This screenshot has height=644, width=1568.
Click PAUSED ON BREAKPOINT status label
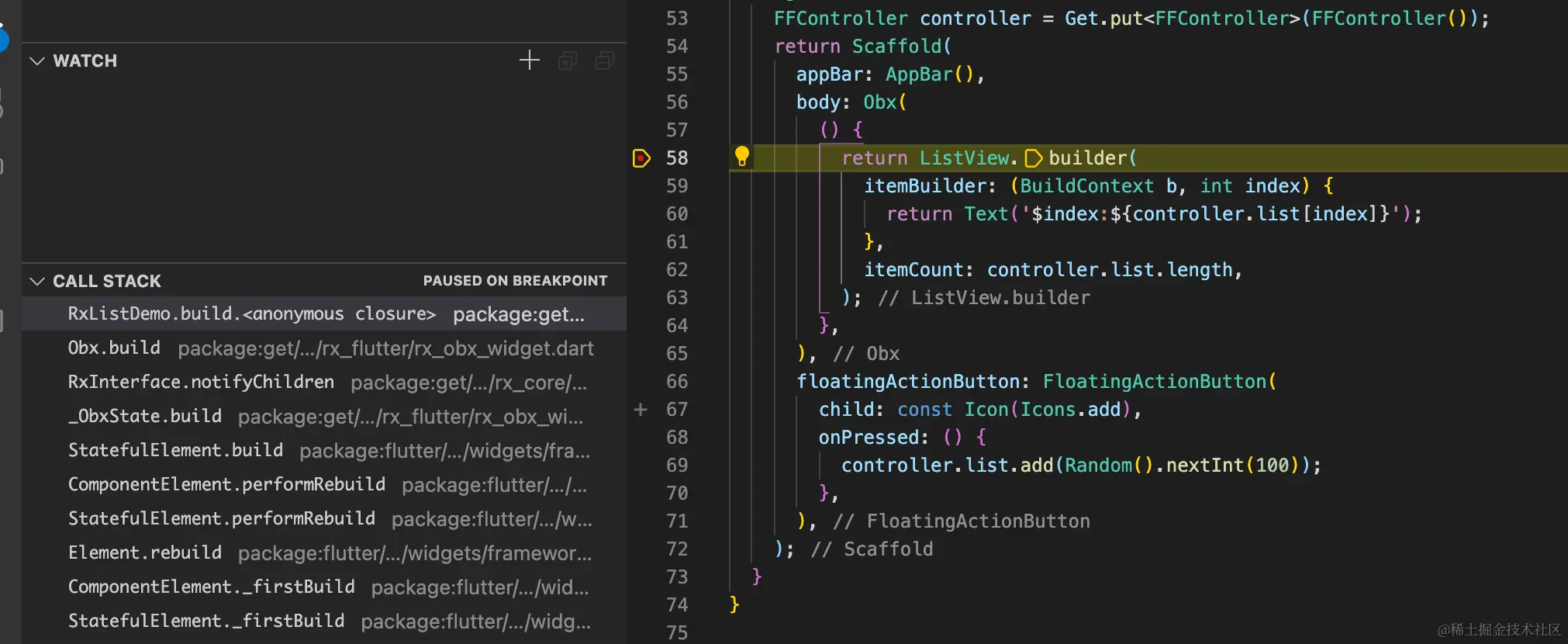pyautogui.click(x=515, y=281)
